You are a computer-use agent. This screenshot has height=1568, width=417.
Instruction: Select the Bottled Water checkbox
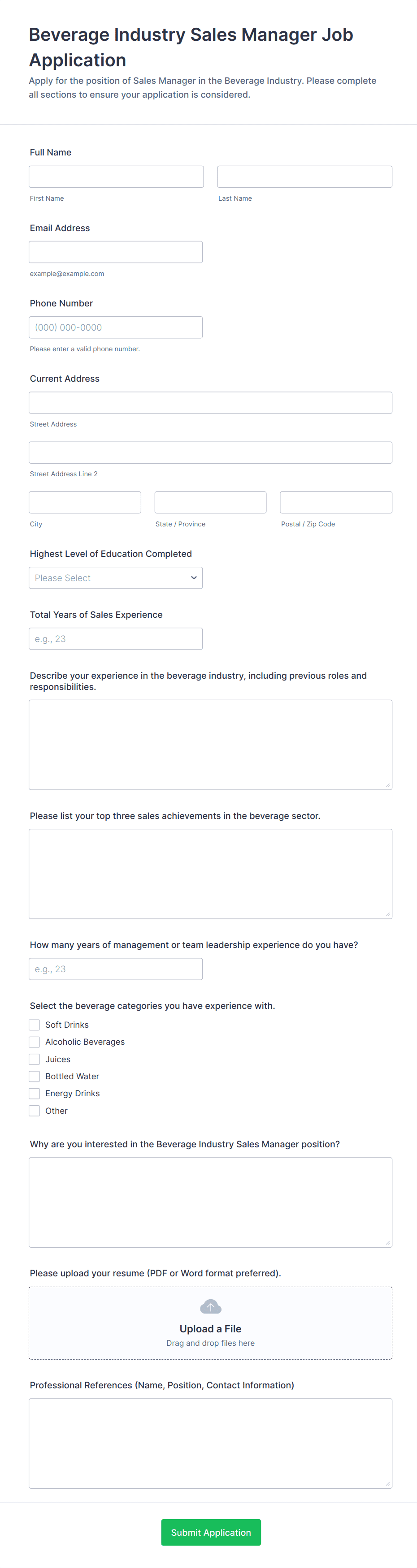click(x=35, y=1076)
